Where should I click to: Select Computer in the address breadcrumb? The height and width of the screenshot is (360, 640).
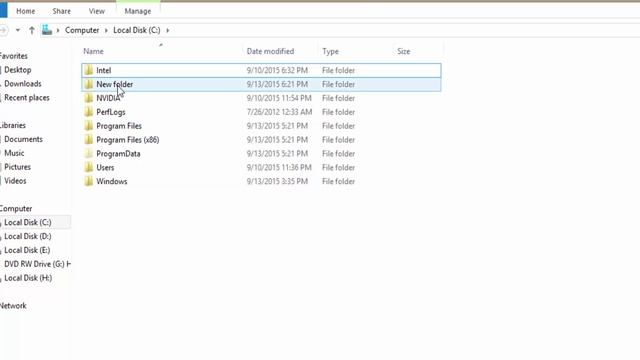(82, 30)
